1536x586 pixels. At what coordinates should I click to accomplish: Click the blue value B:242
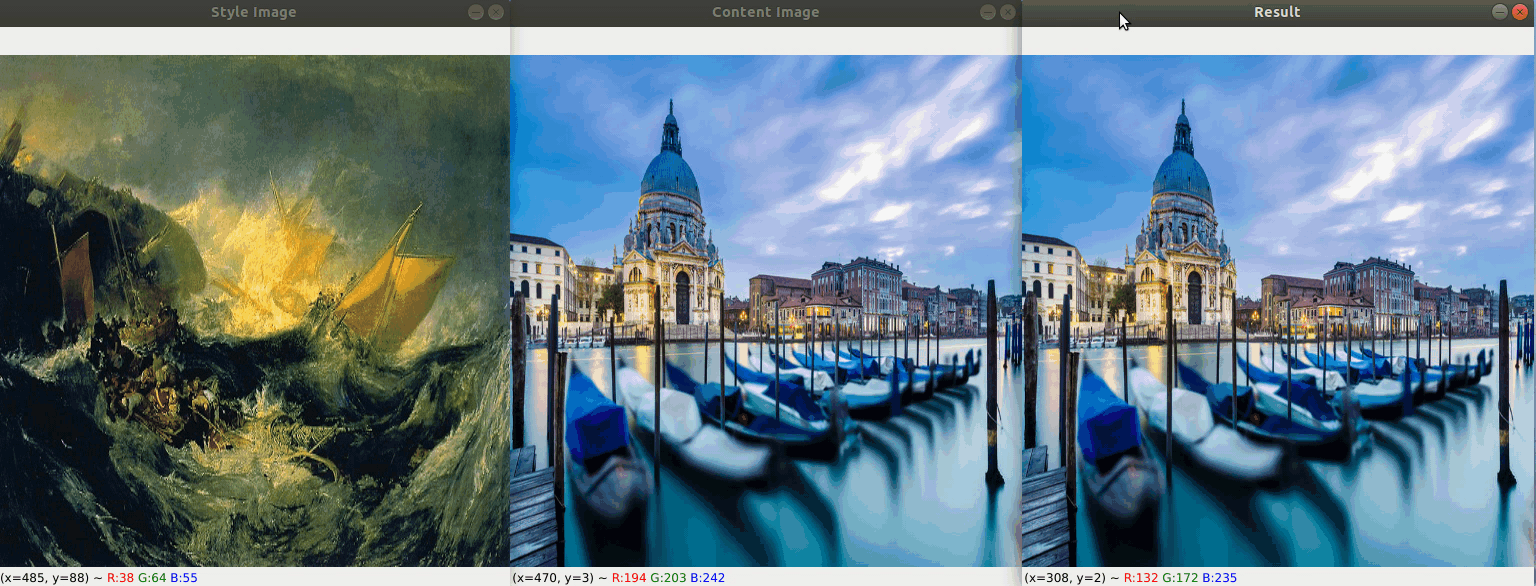click(x=707, y=578)
